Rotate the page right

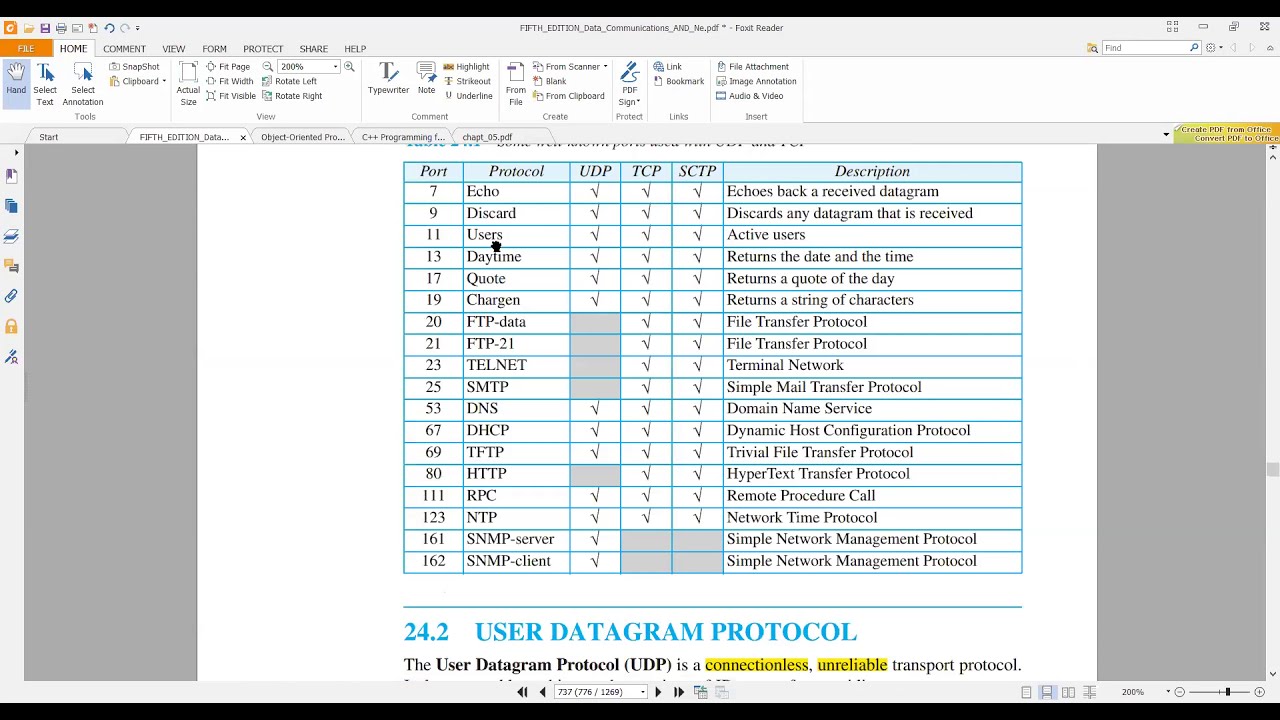pyautogui.click(x=292, y=96)
